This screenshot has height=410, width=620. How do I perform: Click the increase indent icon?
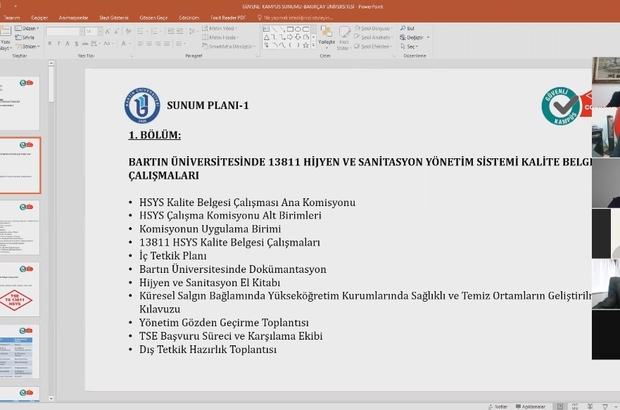pyautogui.click(x=180, y=31)
